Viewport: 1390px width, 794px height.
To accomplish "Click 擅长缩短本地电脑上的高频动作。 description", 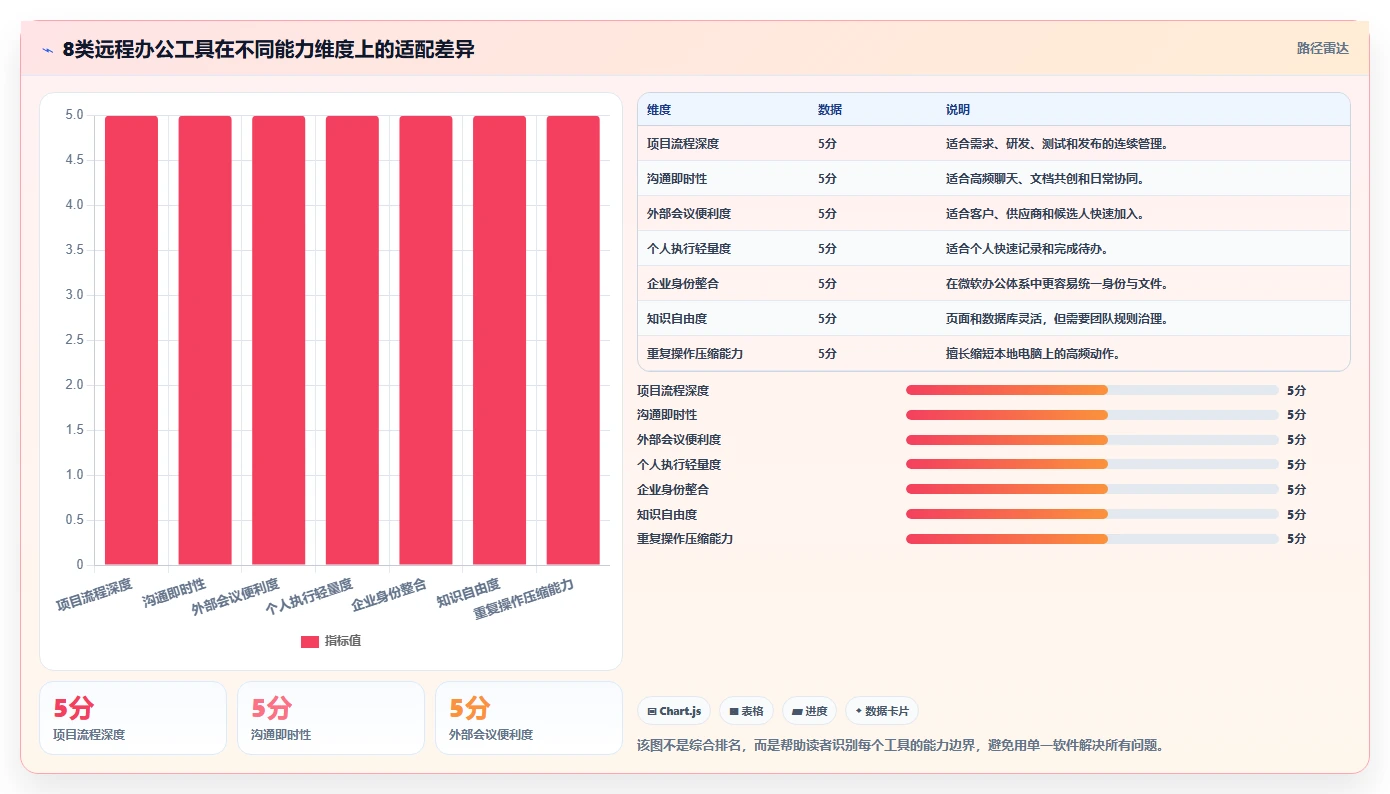I will [1033, 354].
